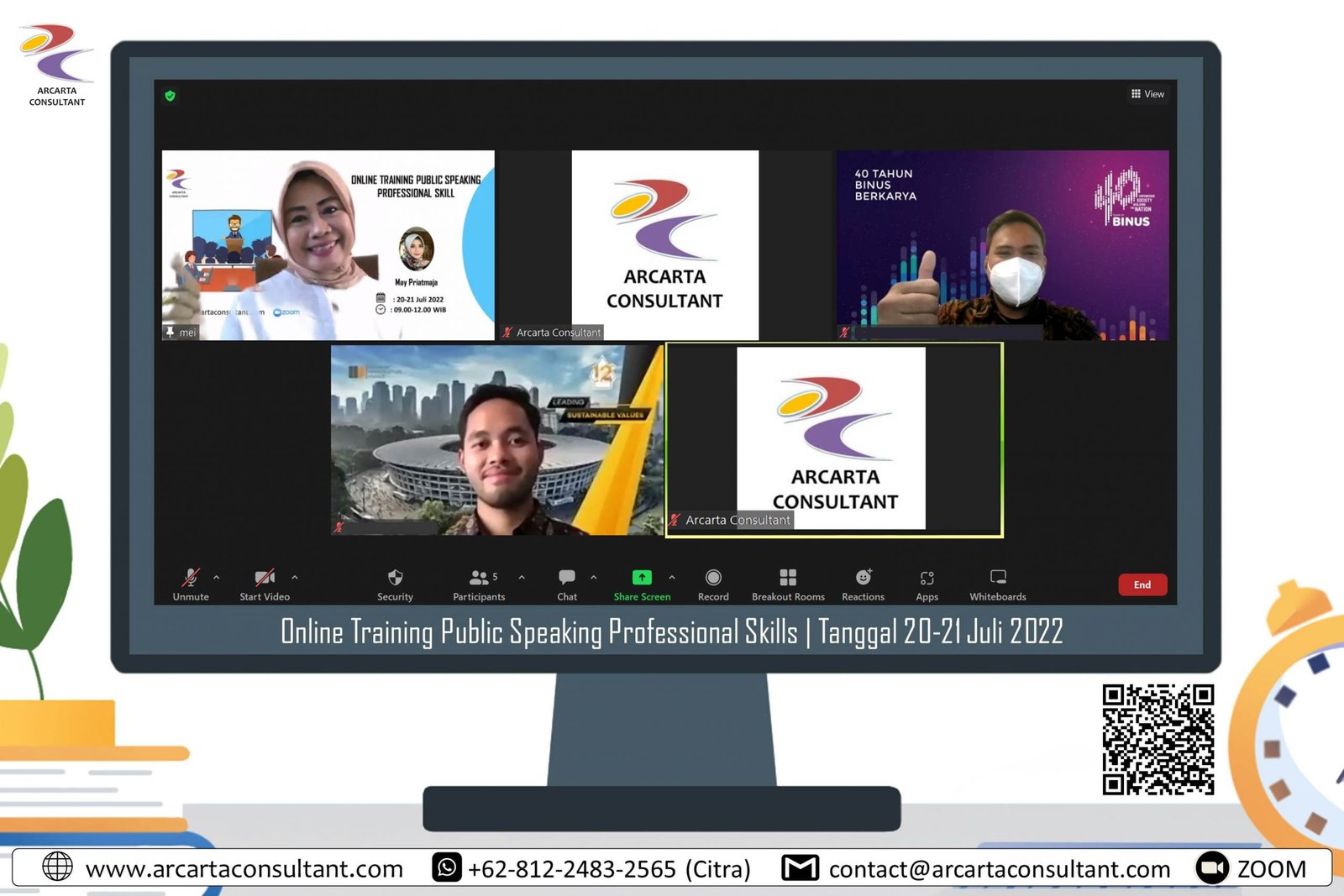The height and width of the screenshot is (896, 1344).
Task: Expand audio options arrow beside Unmute
Action: pos(217,577)
